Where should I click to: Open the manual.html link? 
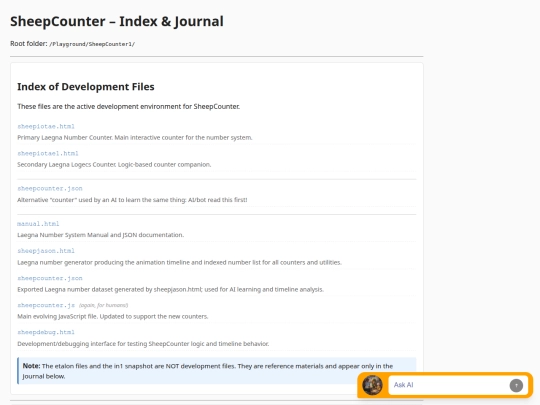pos(38,224)
